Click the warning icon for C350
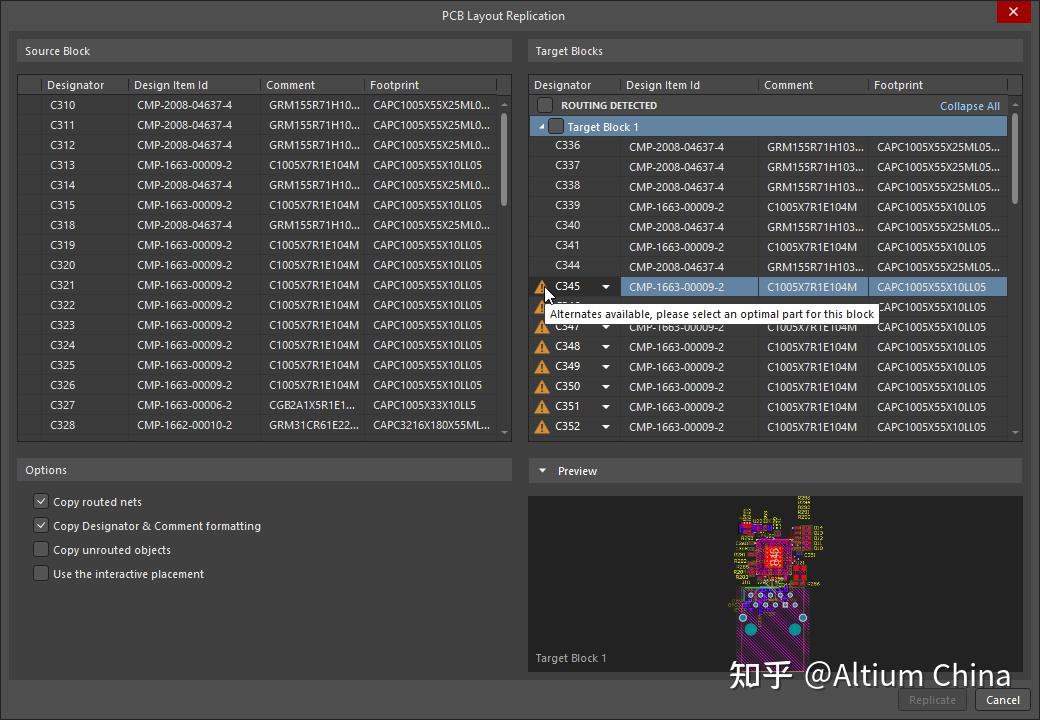Screen dimensions: 1040x720 [541, 387]
